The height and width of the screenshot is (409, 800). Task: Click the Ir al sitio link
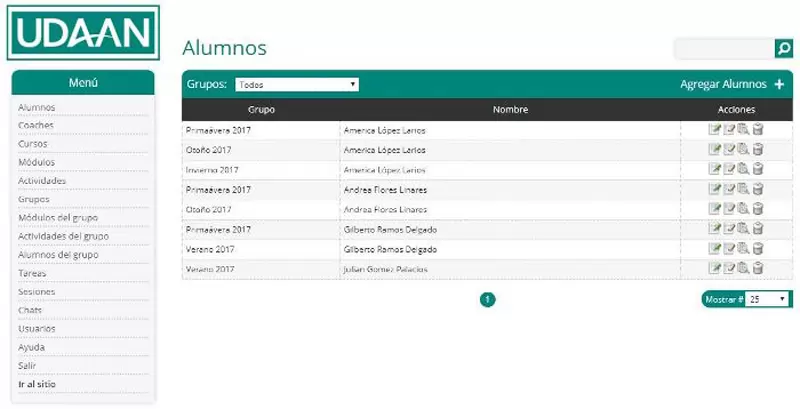37,384
